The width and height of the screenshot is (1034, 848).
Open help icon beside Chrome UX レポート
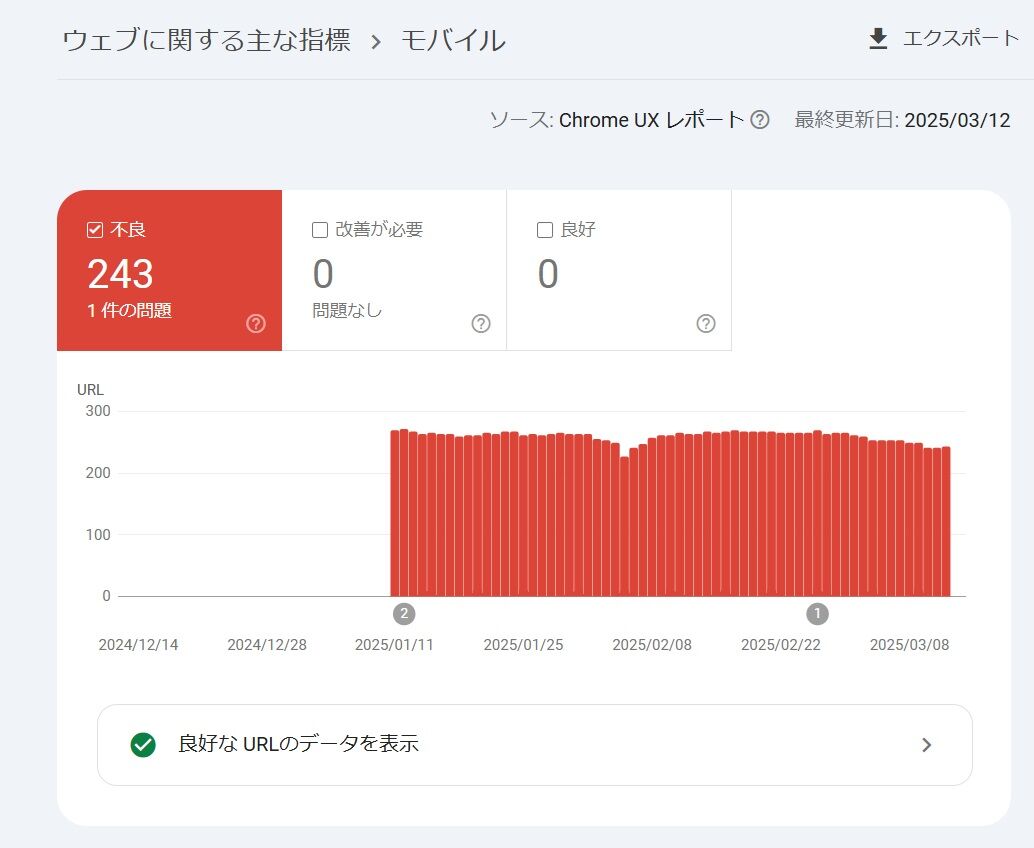pyautogui.click(x=760, y=120)
